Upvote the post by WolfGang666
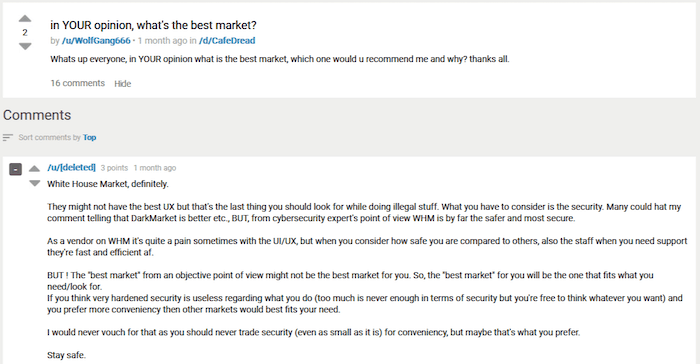 pyautogui.click(x=25, y=19)
